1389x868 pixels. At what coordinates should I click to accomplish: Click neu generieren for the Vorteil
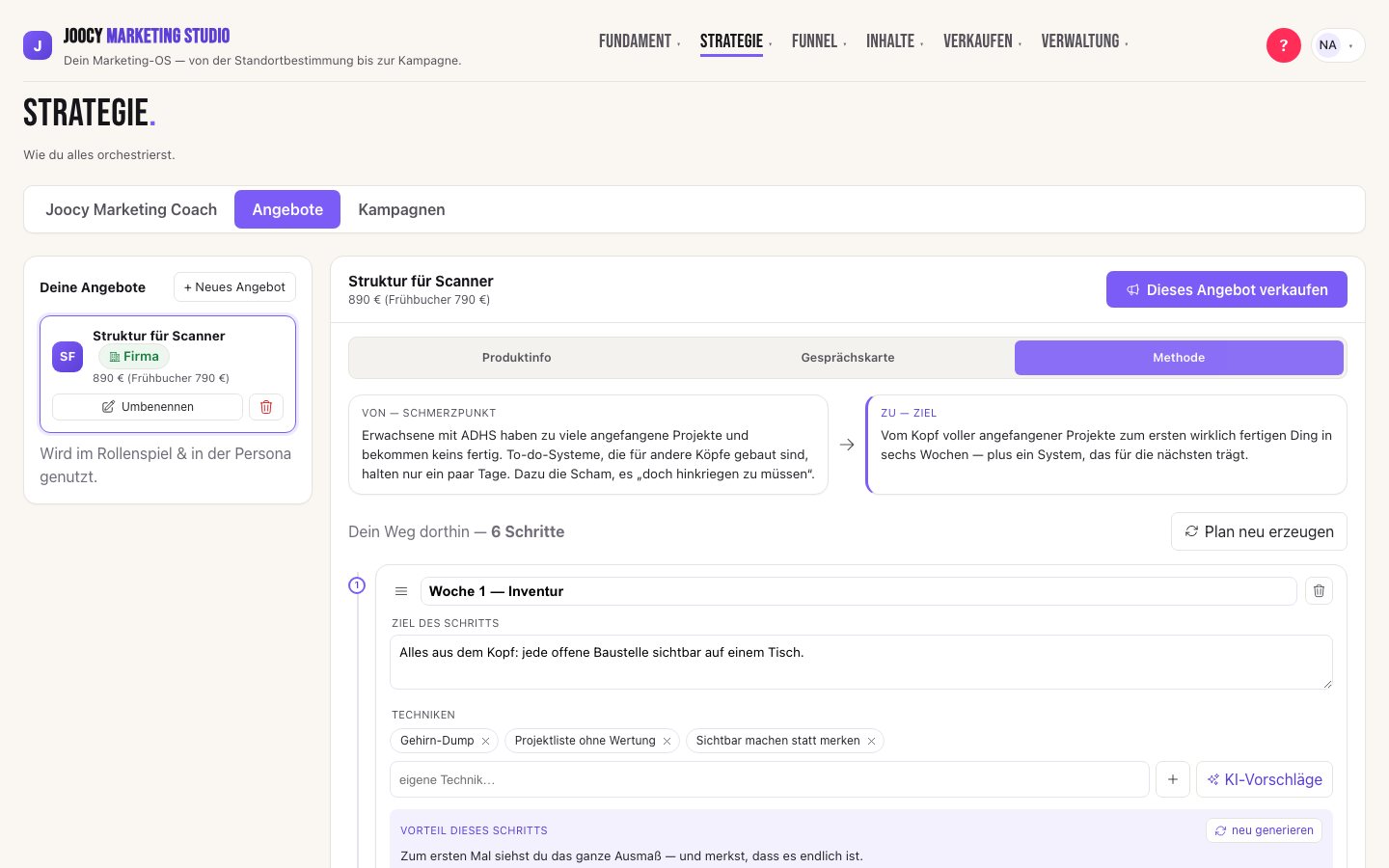click(x=1264, y=830)
